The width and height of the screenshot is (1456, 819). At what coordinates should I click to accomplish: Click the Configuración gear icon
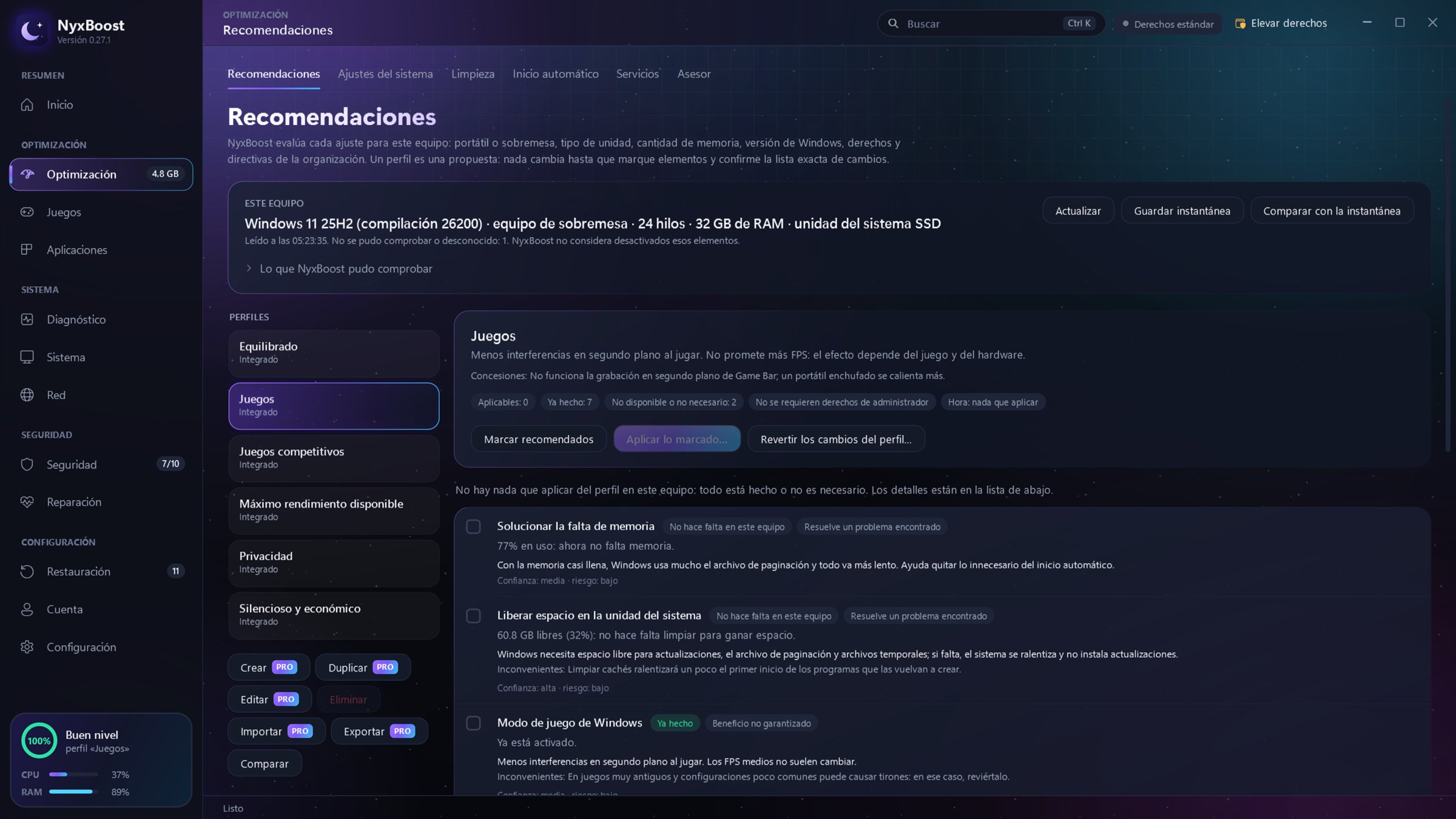coord(27,647)
